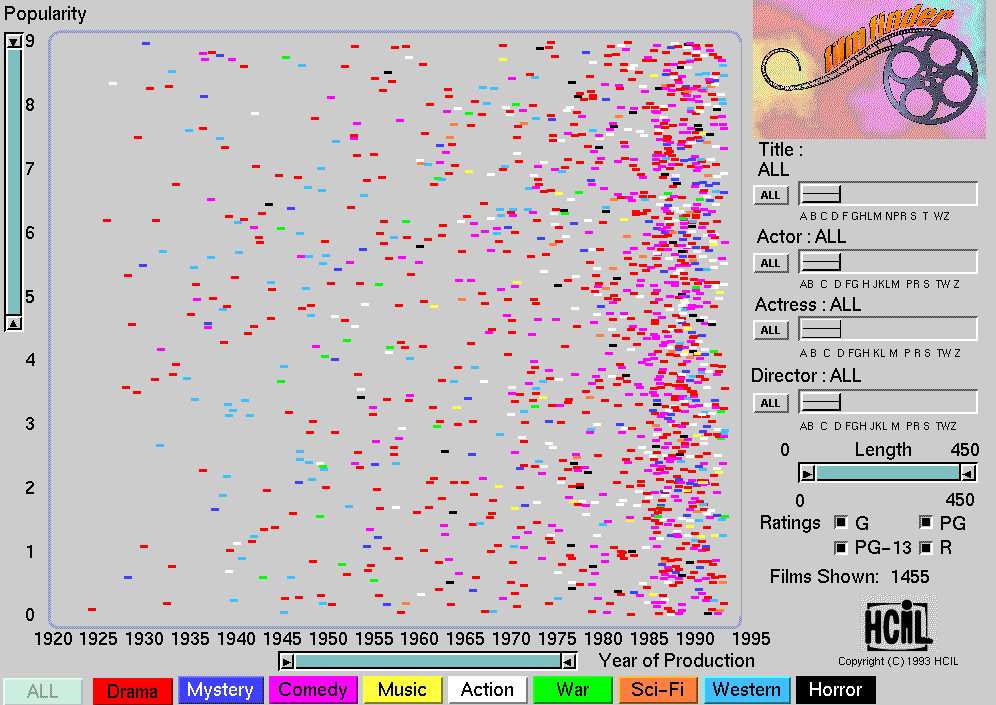Image resolution: width=996 pixels, height=705 pixels.
Task: Click the Actress alphabet slider thumb
Action: [821, 329]
